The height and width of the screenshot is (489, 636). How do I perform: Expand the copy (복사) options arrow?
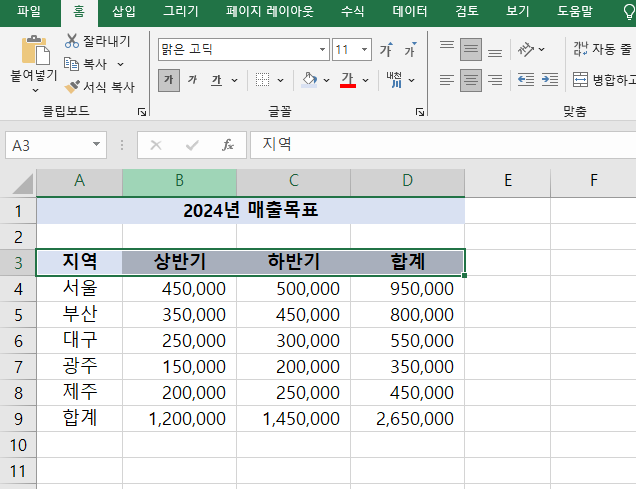point(120,64)
